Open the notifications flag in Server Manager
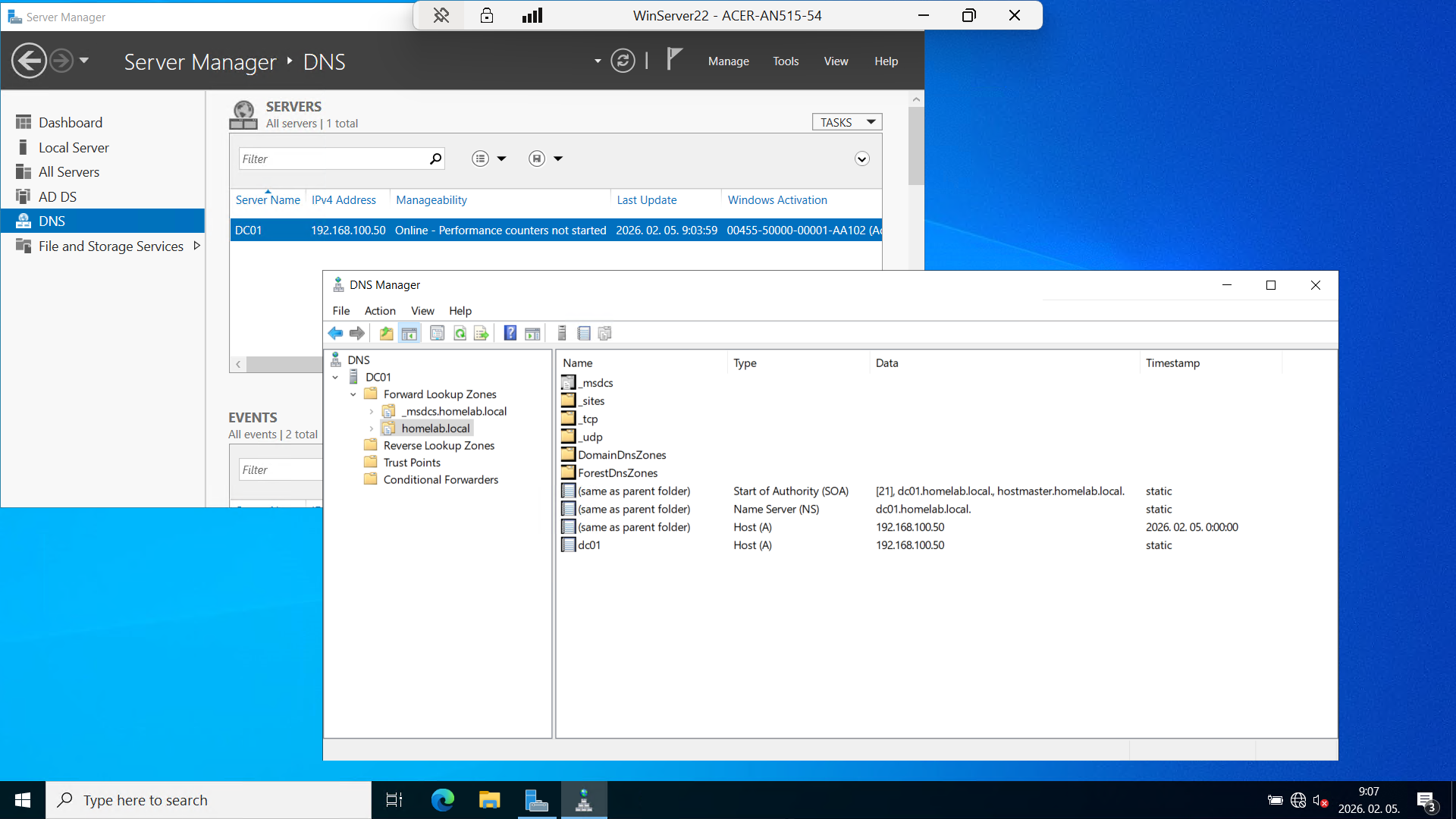Image resolution: width=1456 pixels, height=819 pixels. 672,59
